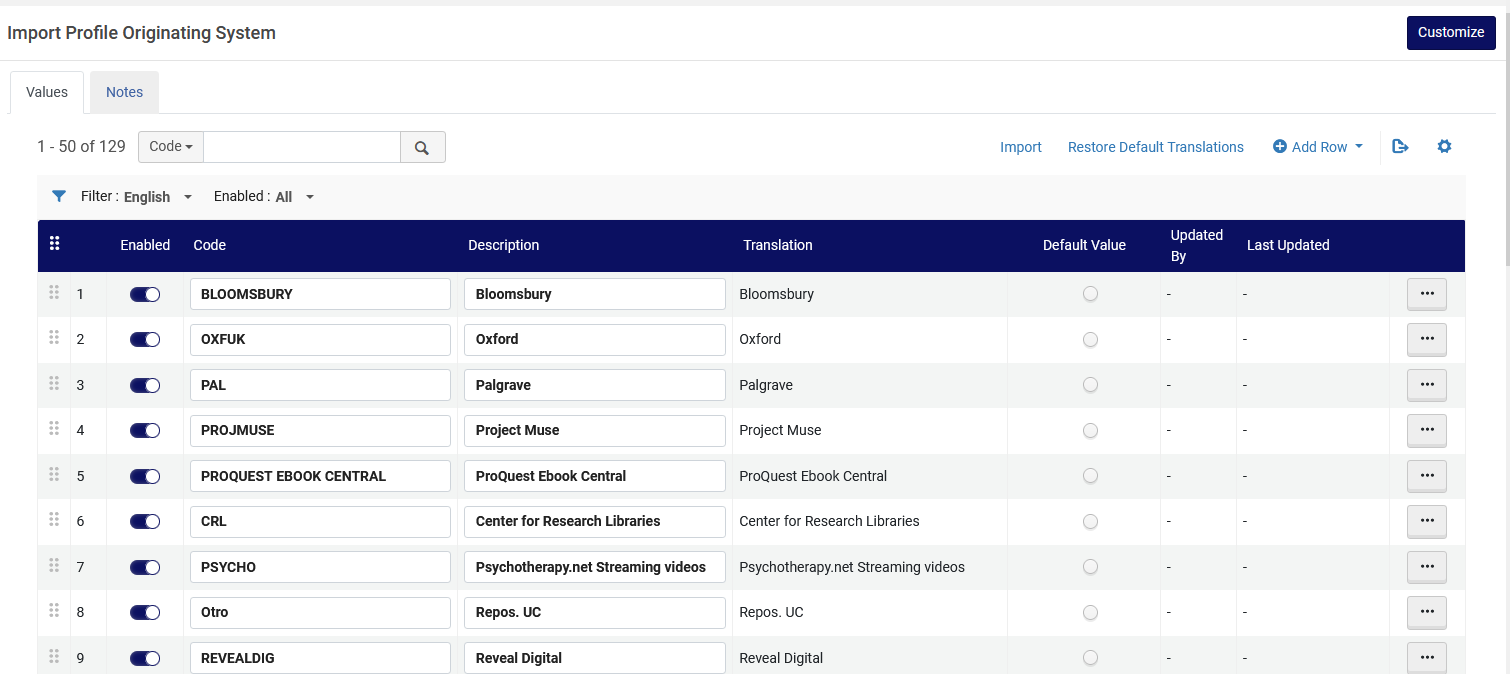
Task: Grab the drag handle for BLOOMSBURY row
Action: 54,292
